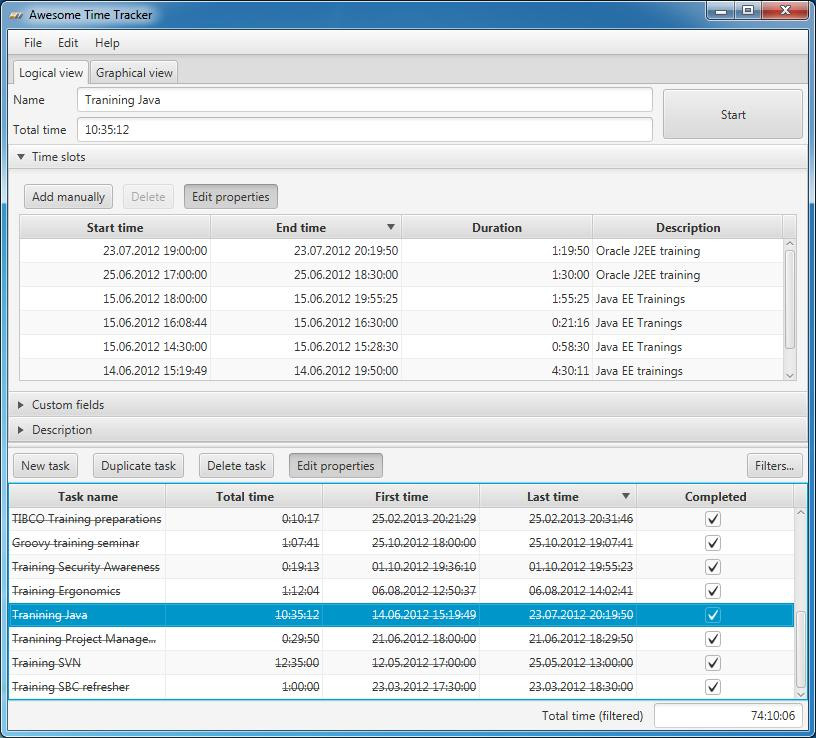The width and height of the screenshot is (816, 738).
Task: Select time slot starting 25.06.2012 17:00:00
Action: 401,275
